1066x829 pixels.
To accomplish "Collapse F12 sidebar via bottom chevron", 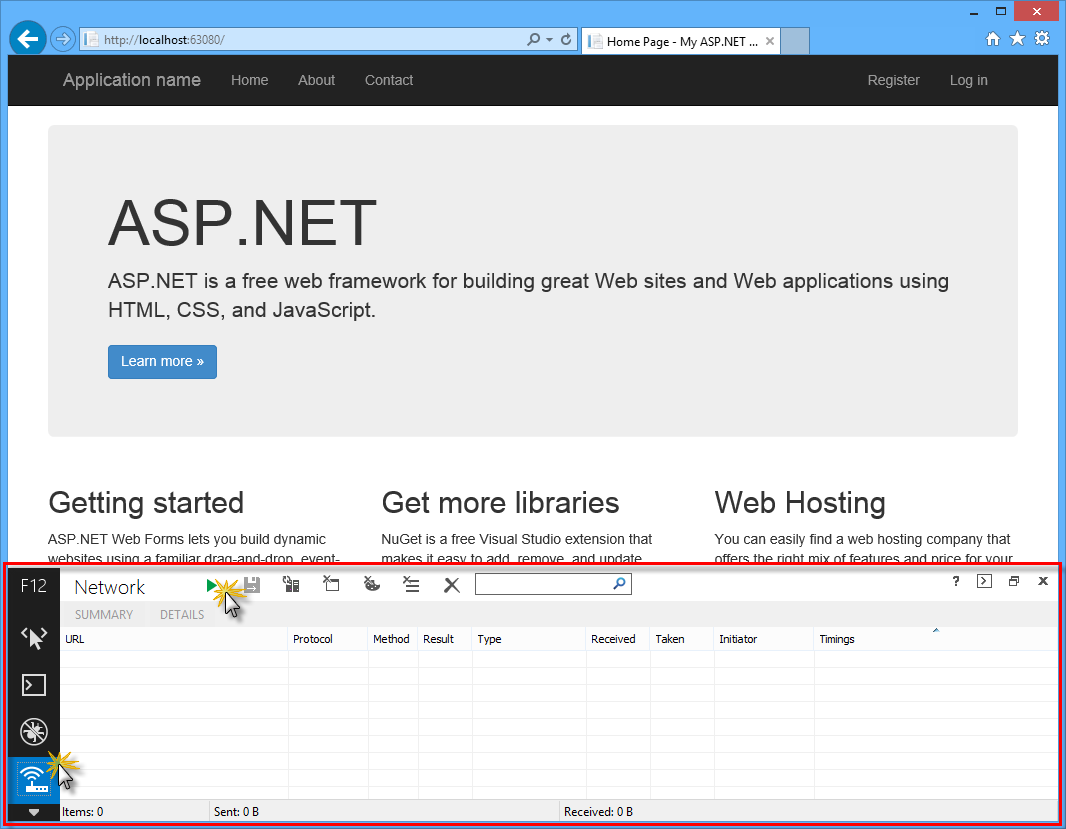I will (33, 812).
